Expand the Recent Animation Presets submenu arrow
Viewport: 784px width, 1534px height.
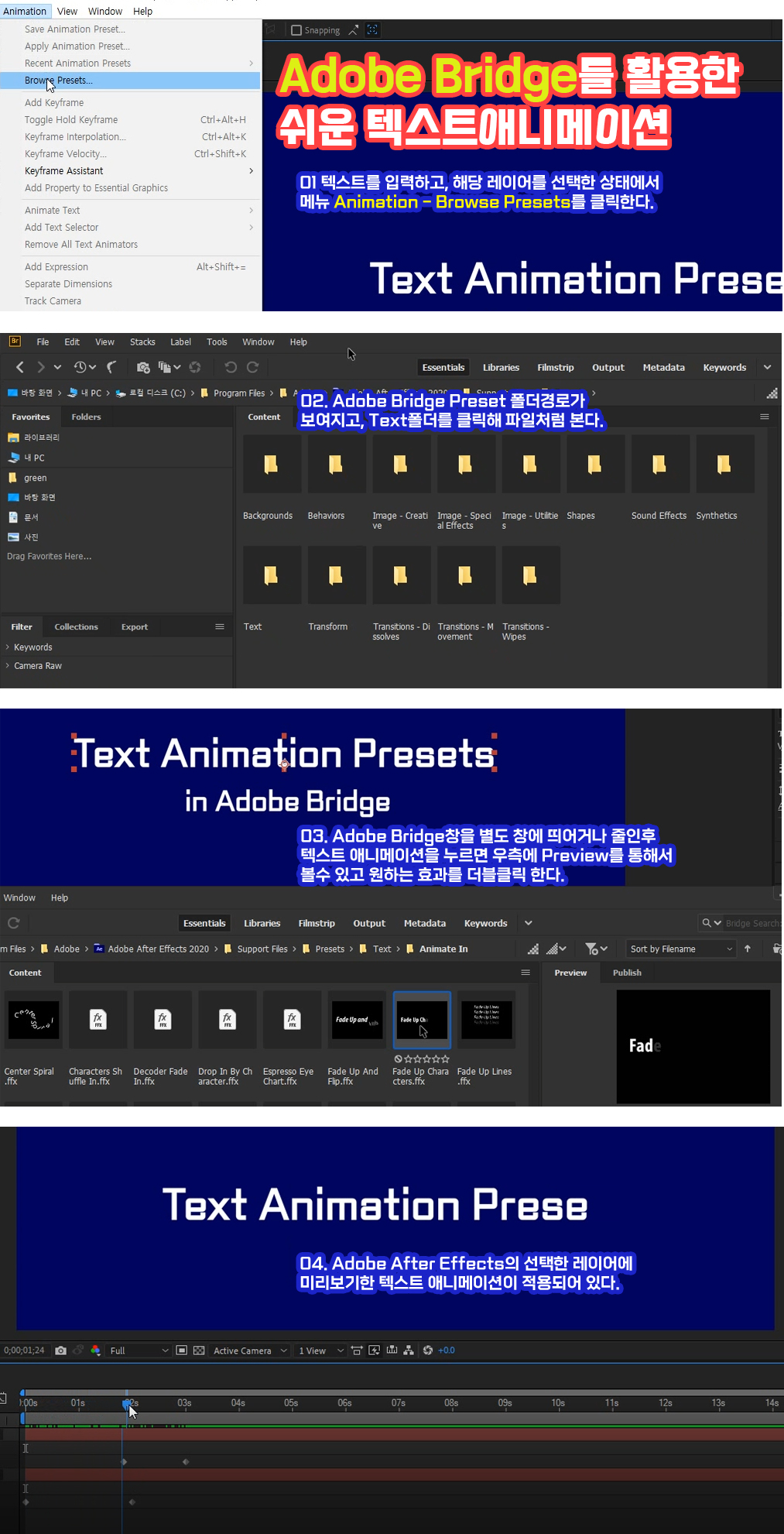pyautogui.click(x=251, y=63)
